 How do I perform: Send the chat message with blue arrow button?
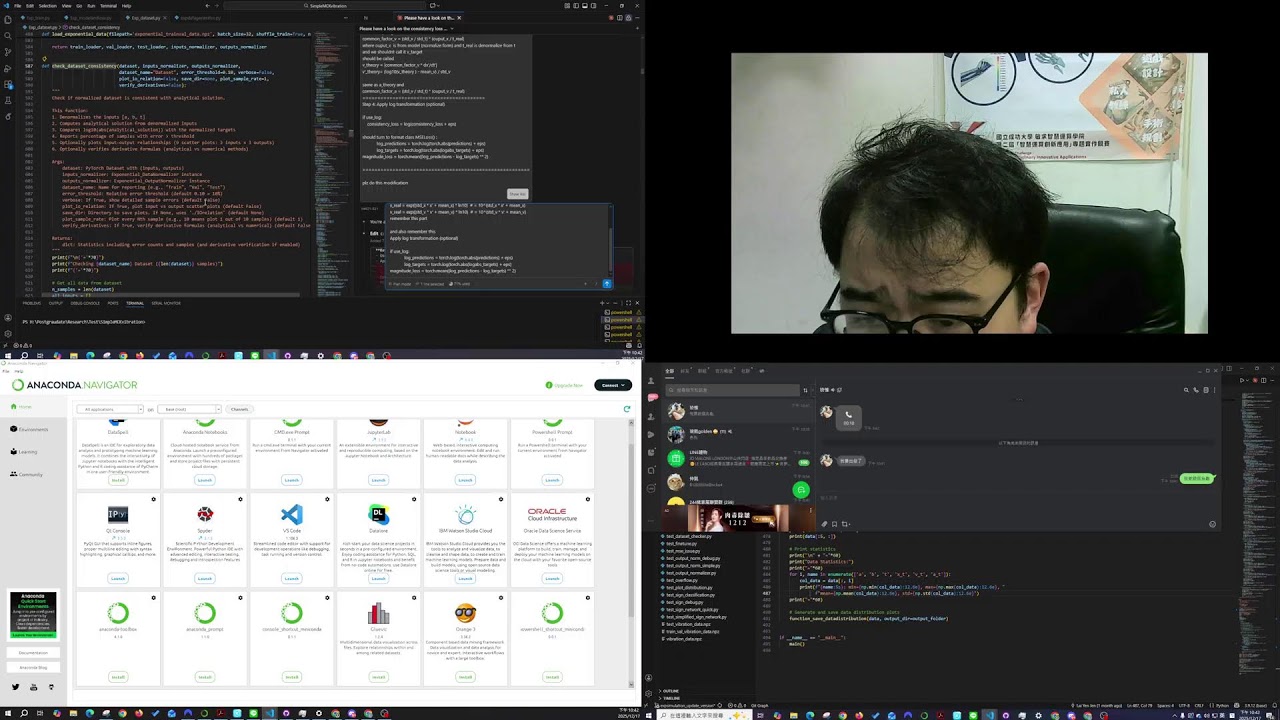coord(606,283)
